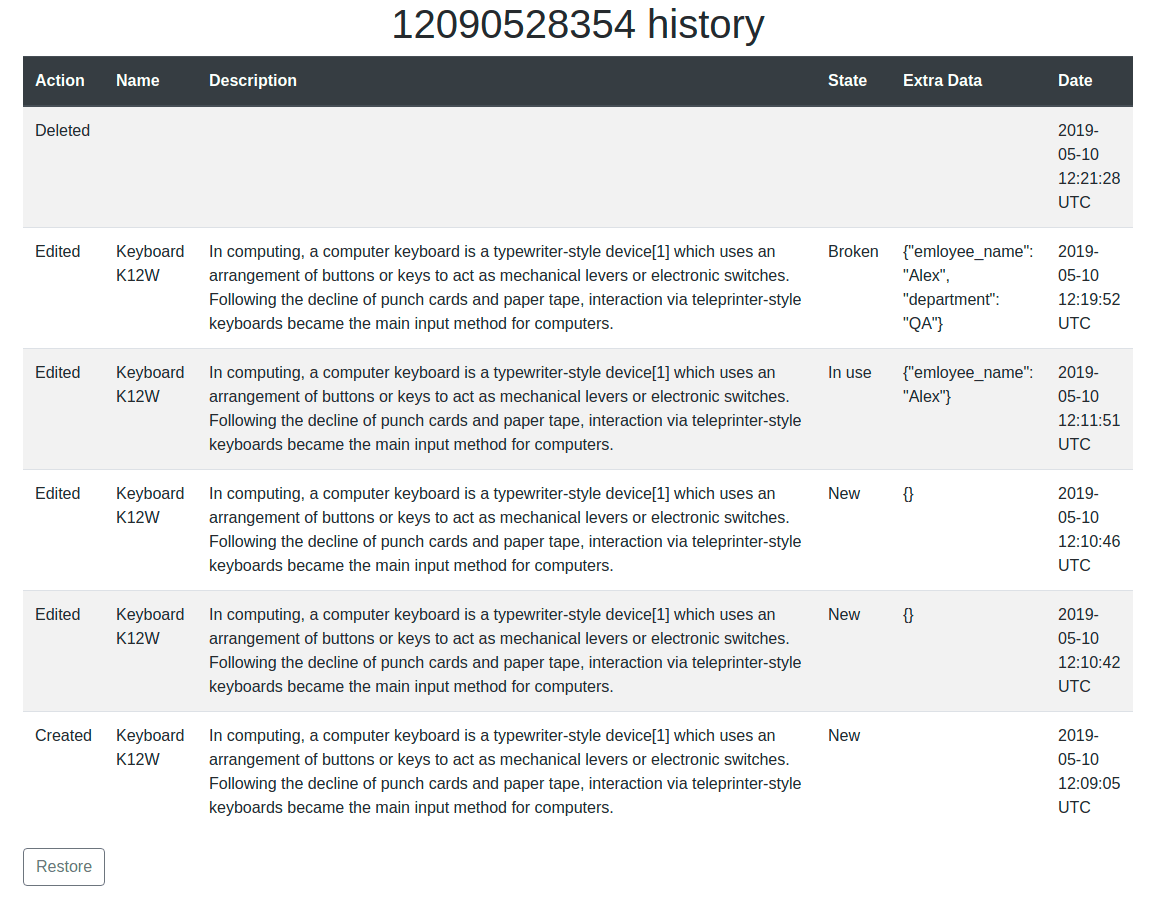This screenshot has height=901, width=1166.
Task: Click the date cell ending 12:11:51 UTC
Action: point(1088,409)
